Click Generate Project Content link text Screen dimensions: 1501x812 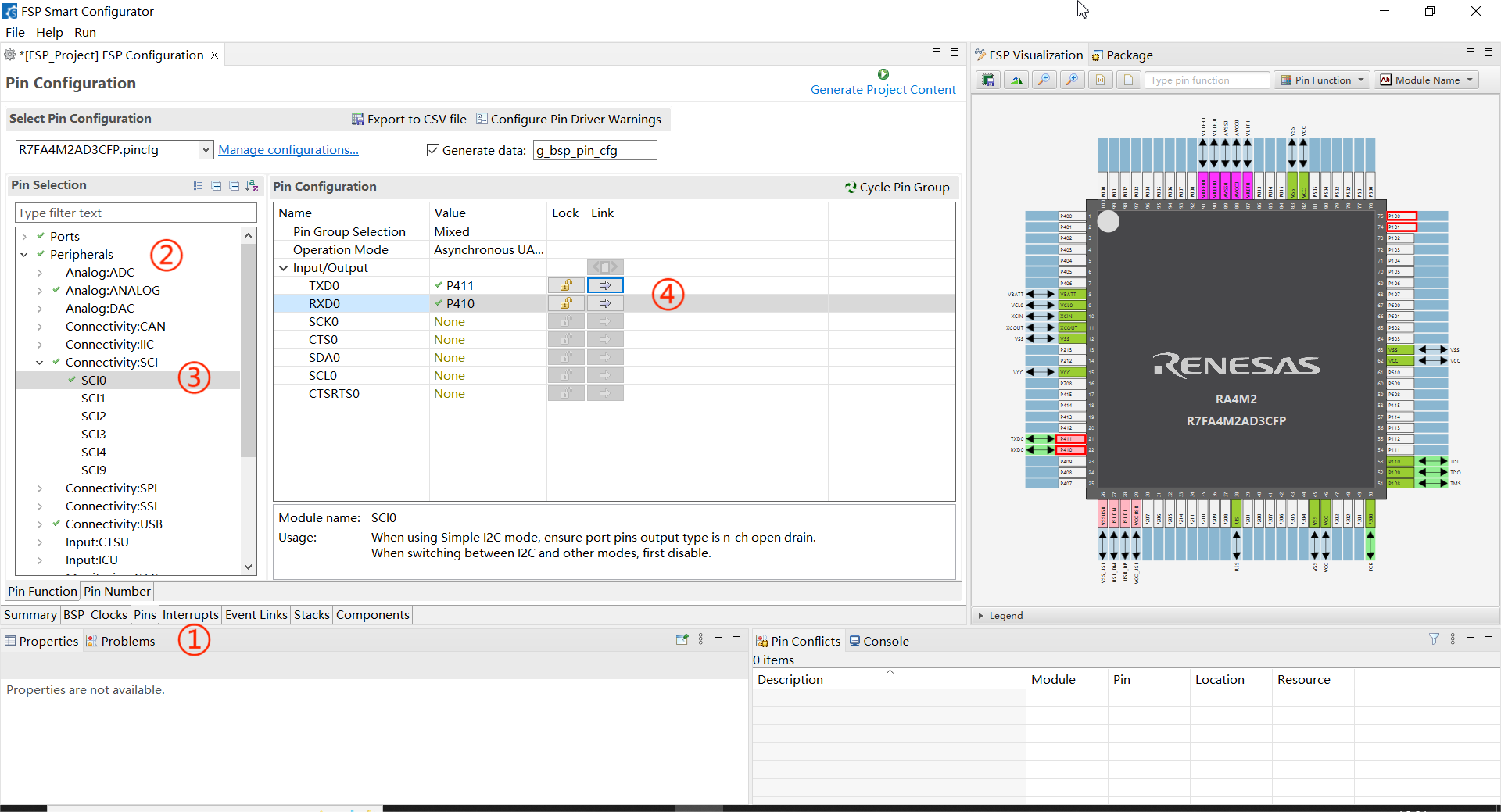pos(883,90)
